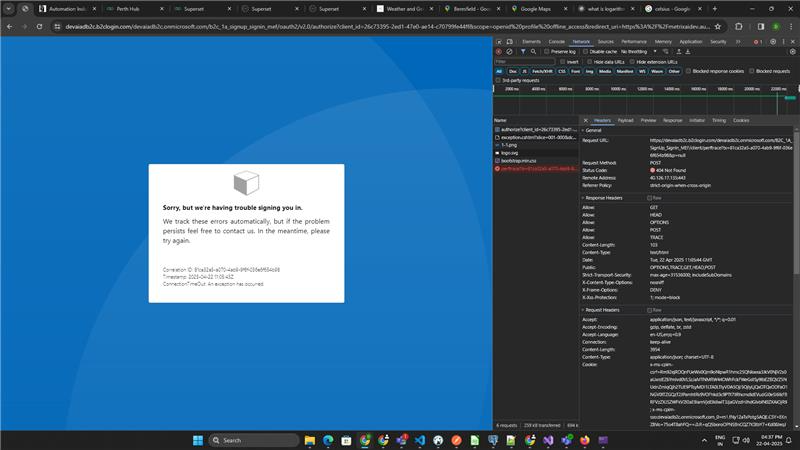
Task: Enable Disable cache checkbox
Action: [x=585, y=52]
